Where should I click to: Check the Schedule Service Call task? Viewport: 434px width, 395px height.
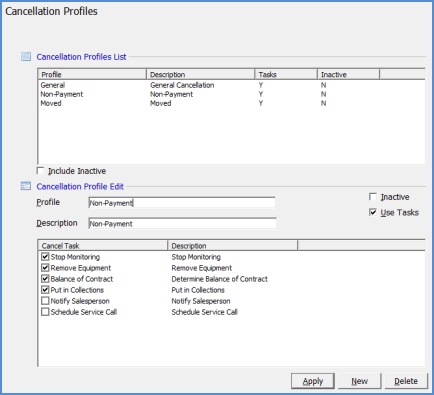tap(45, 312)
